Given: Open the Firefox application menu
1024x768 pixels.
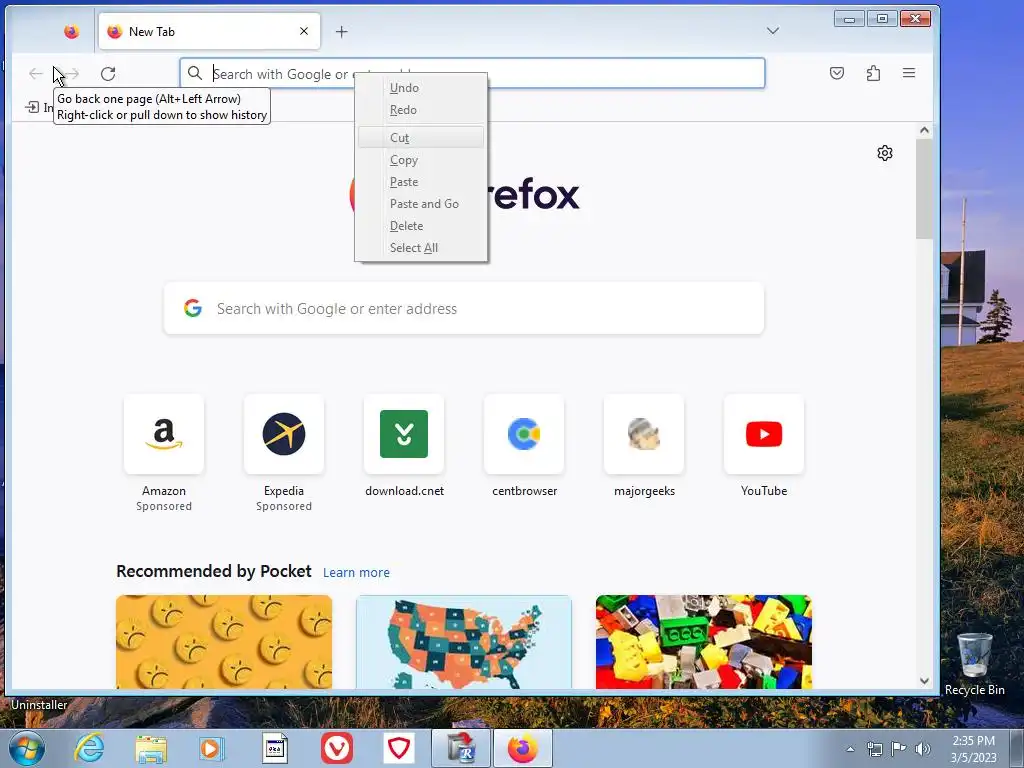Looking at the screenshot, I should [908, 73].
